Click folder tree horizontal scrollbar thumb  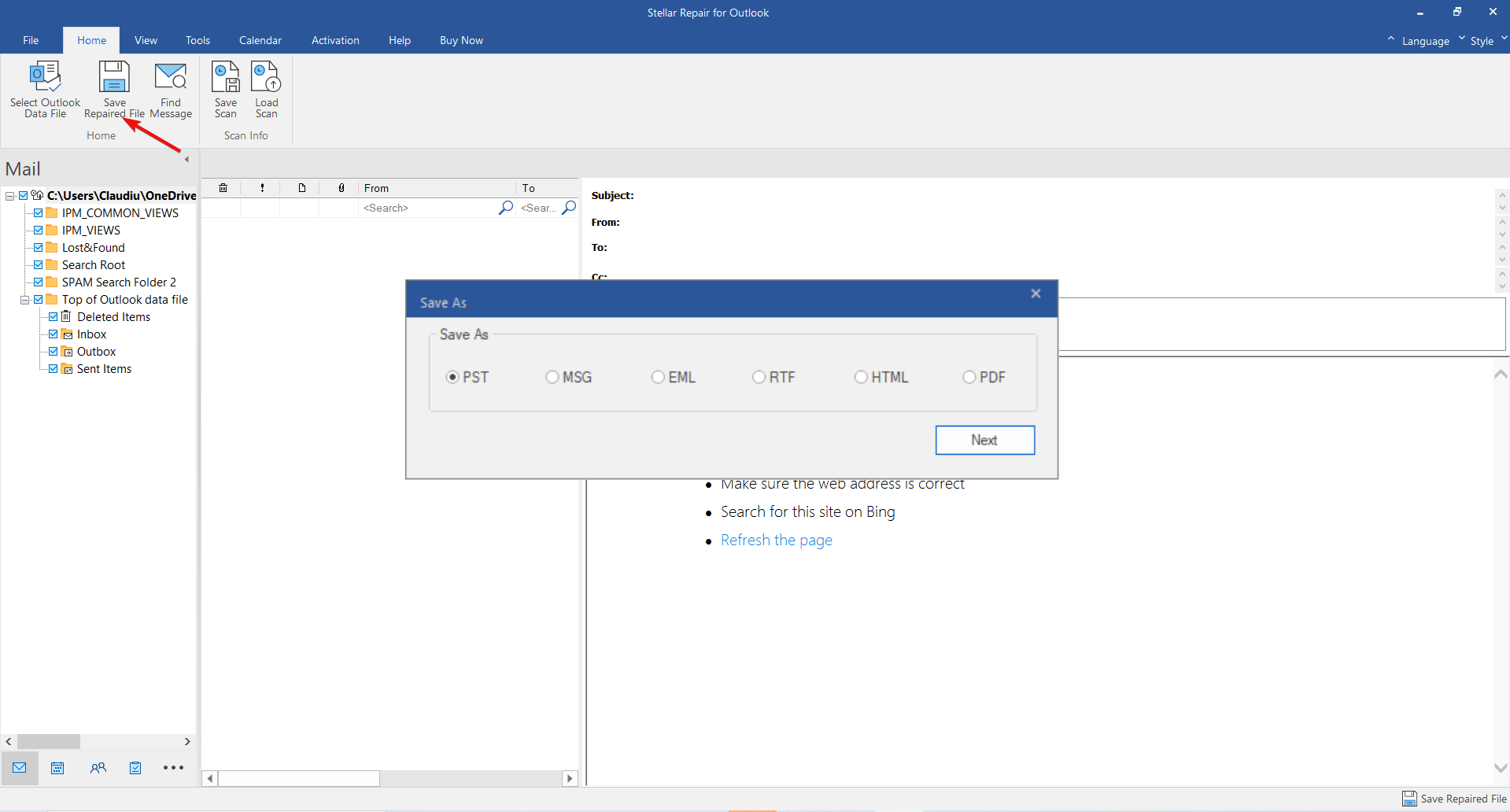[x=49, y=741]
